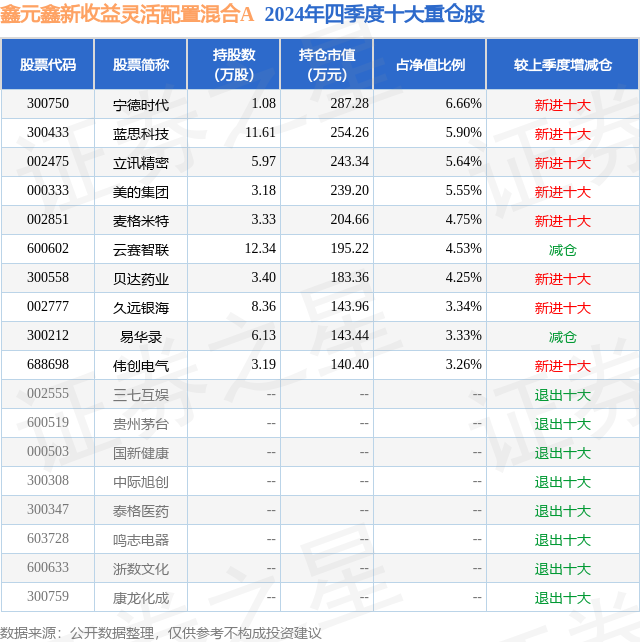
Task: Click share count 12.34
Action: pos(260,249)
